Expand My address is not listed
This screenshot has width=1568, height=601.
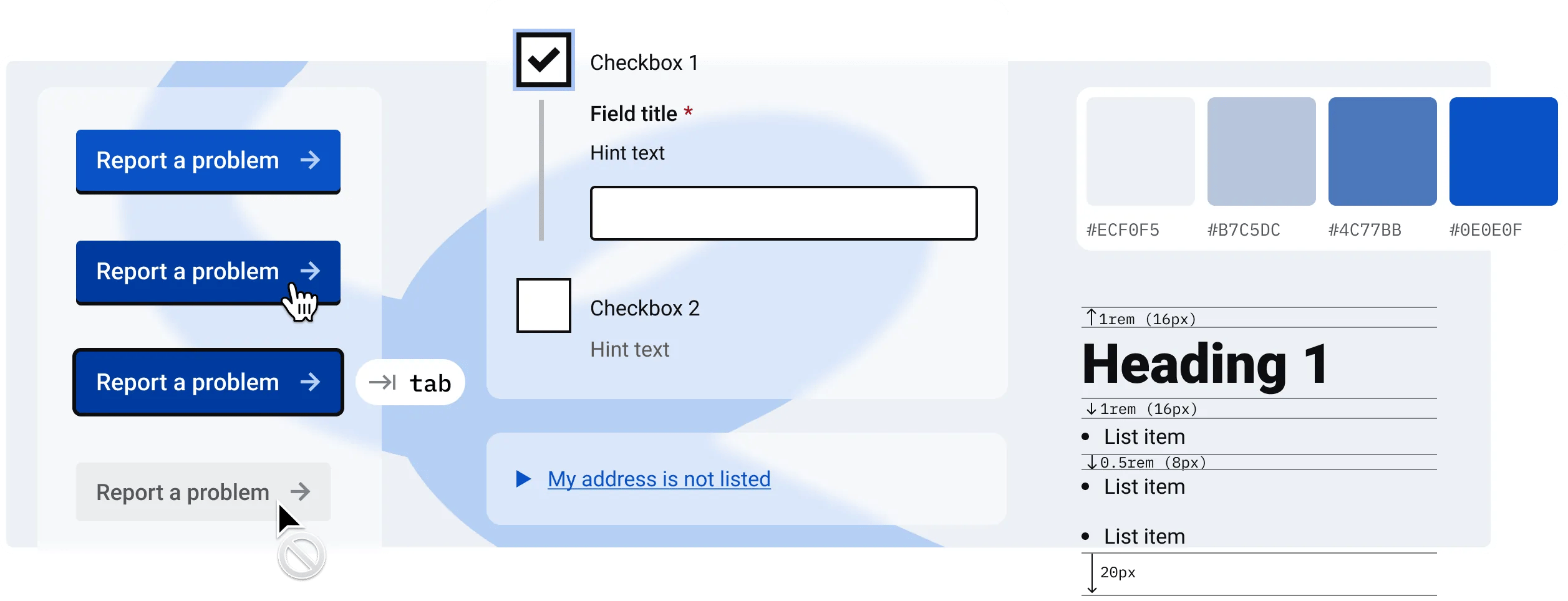659,479
